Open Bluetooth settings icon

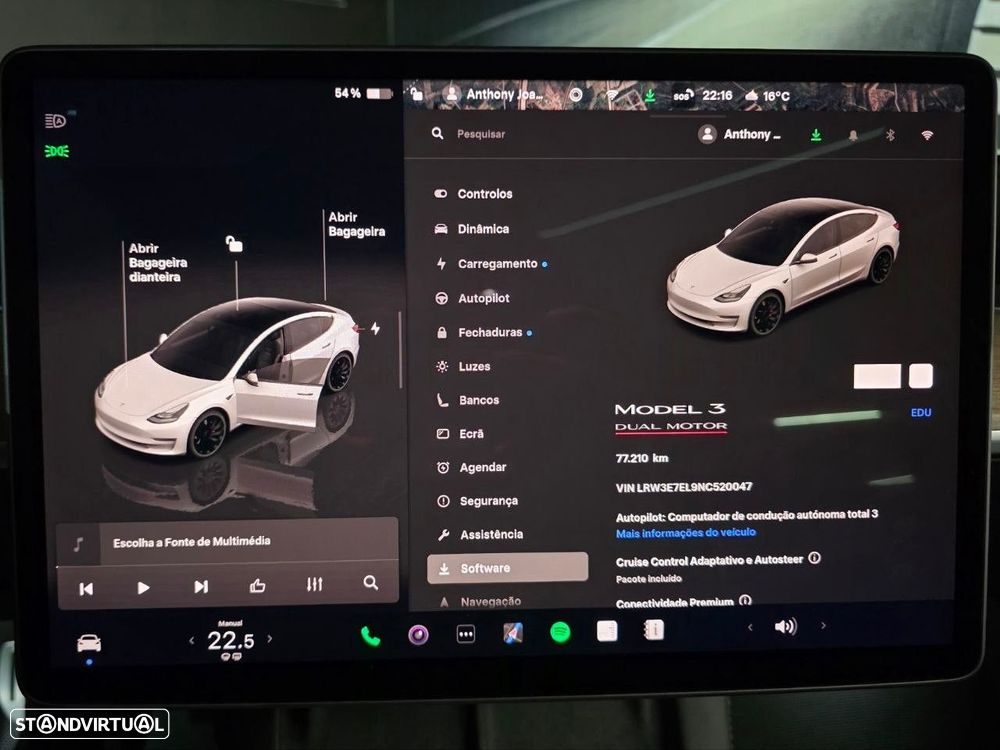point(890,135)
